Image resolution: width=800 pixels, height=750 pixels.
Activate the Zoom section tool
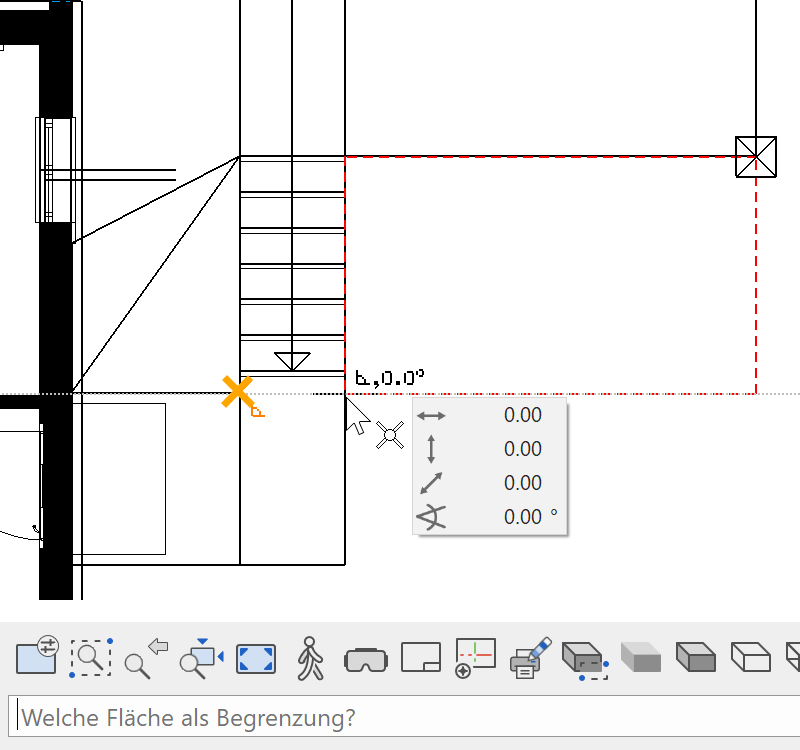(90, 658)
